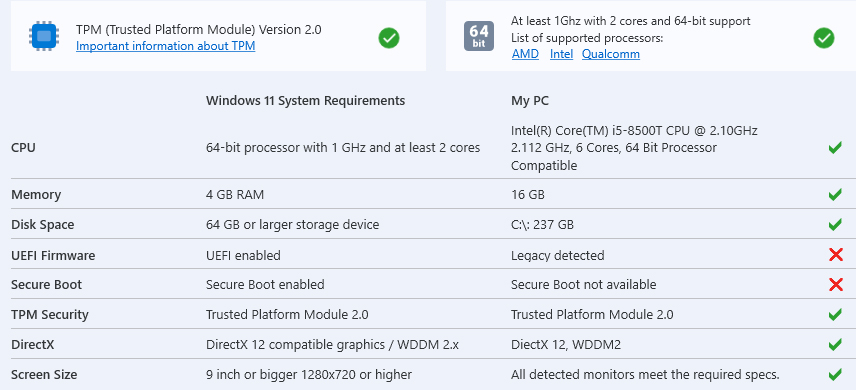Click the My PC column header
This screenshot has width=856, height=390.
click(x=530, y=101)
